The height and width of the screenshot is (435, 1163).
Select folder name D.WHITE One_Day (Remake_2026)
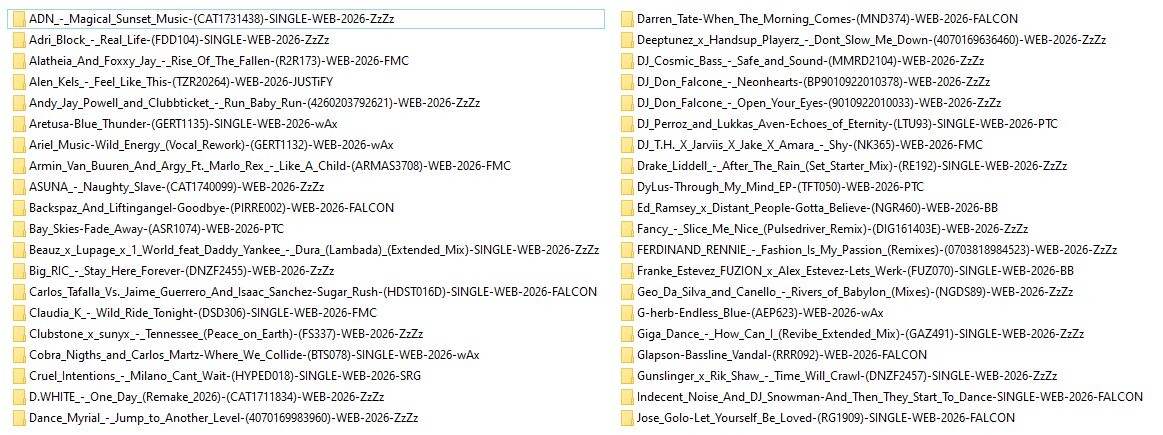point(207,397)
